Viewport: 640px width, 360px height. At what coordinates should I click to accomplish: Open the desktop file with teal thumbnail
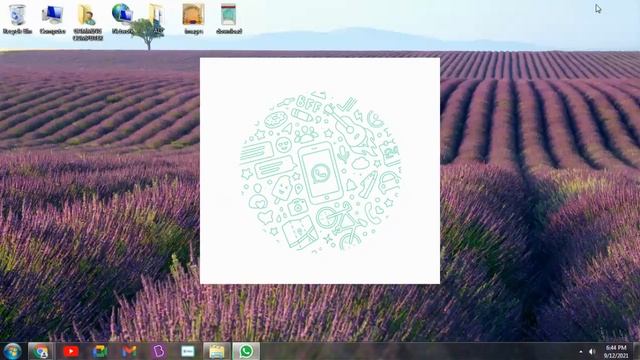[x=229, y=19]
